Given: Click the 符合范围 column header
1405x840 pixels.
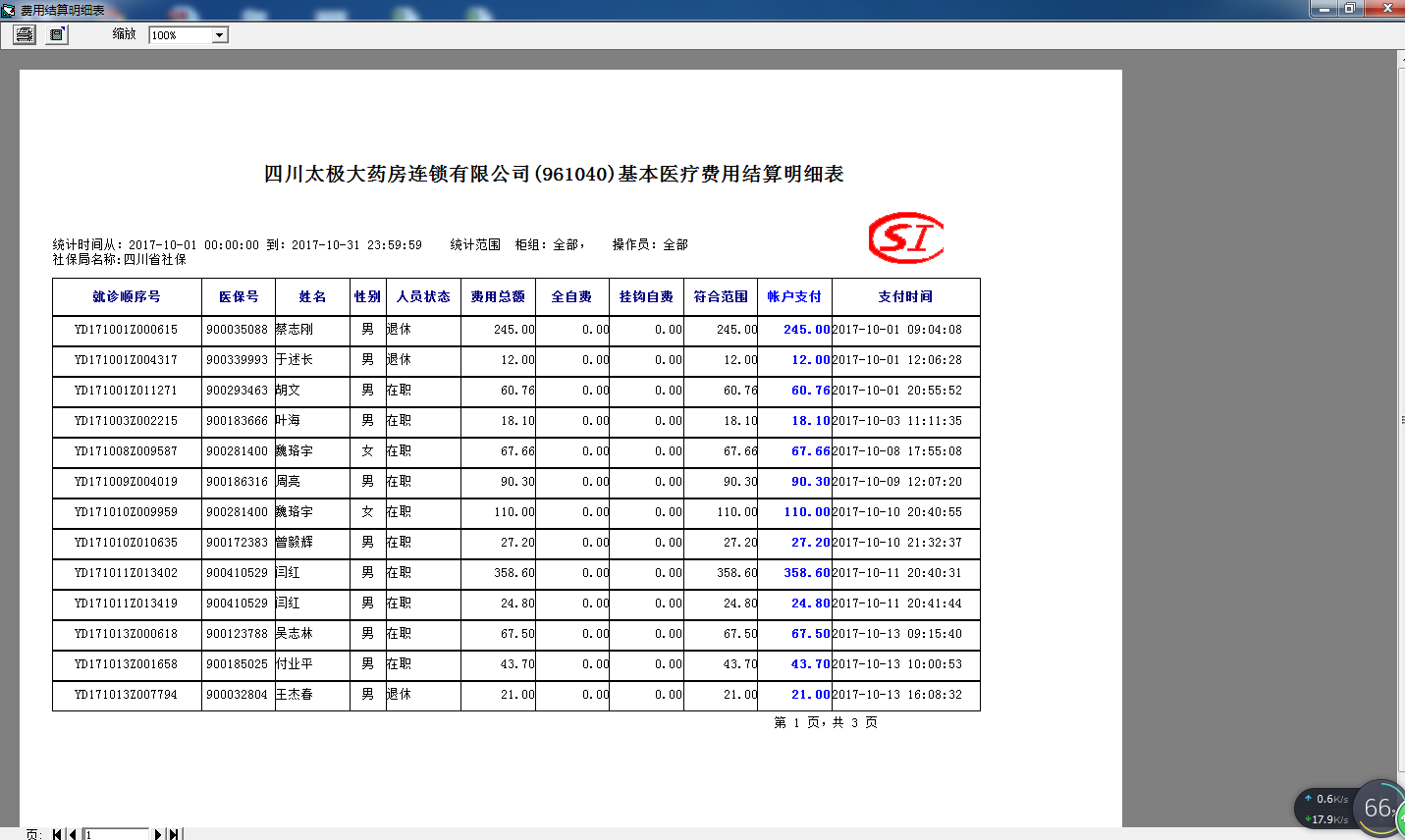Looking at the screenshot, I should pyautogui.click(x=721, y=296).
